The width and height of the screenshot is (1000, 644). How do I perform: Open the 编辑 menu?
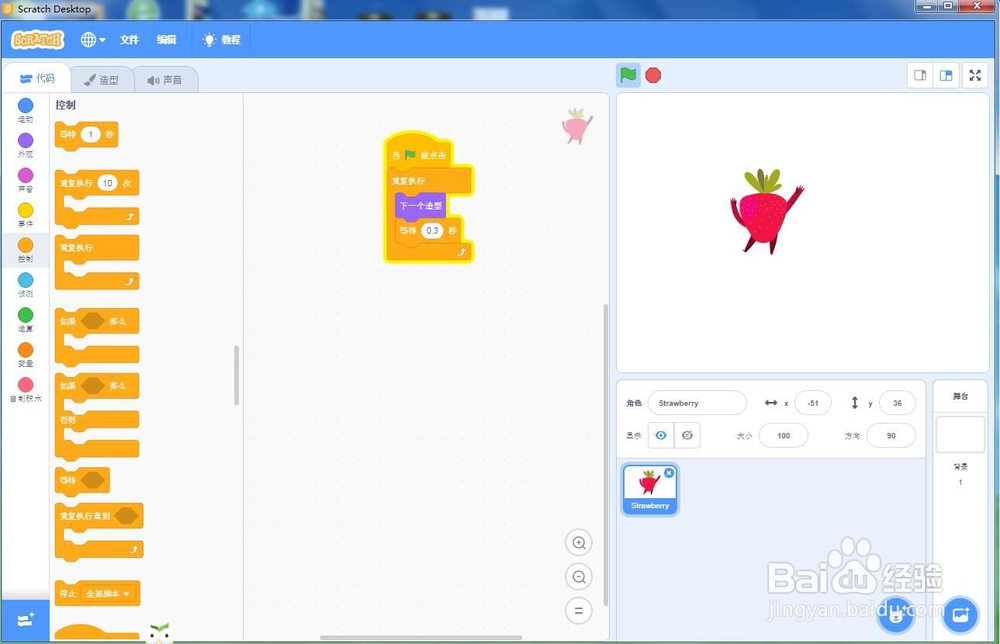click(166, 40)
